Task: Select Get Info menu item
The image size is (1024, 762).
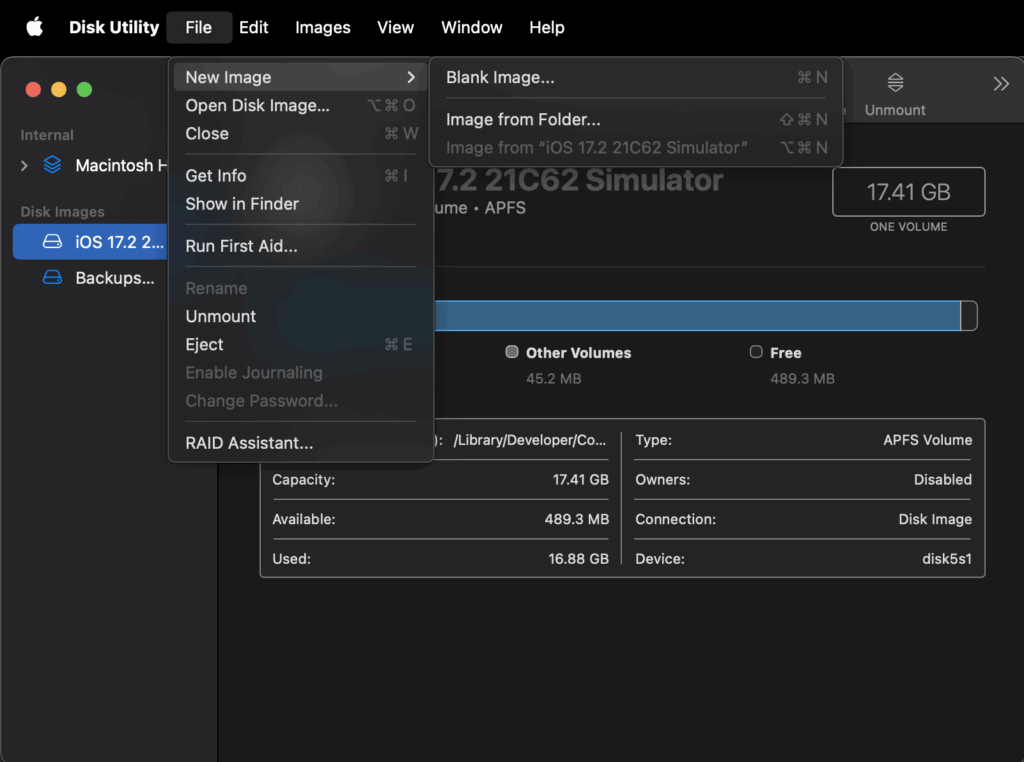Action: click(x=300, y=176)
